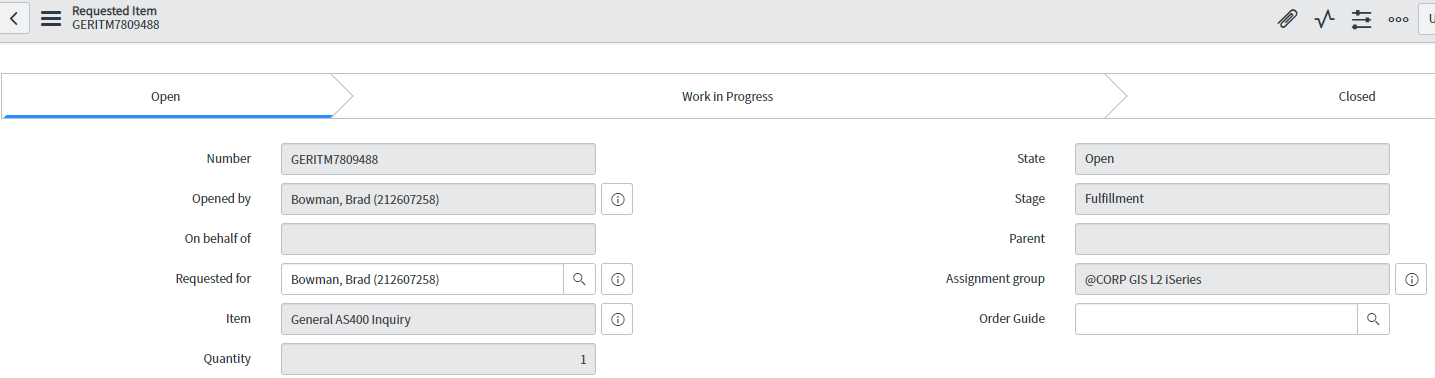1435x378 pixels.
Task: Search lookup for Order Guide field
Action: pyautogui.click(x=1373, y=319)
